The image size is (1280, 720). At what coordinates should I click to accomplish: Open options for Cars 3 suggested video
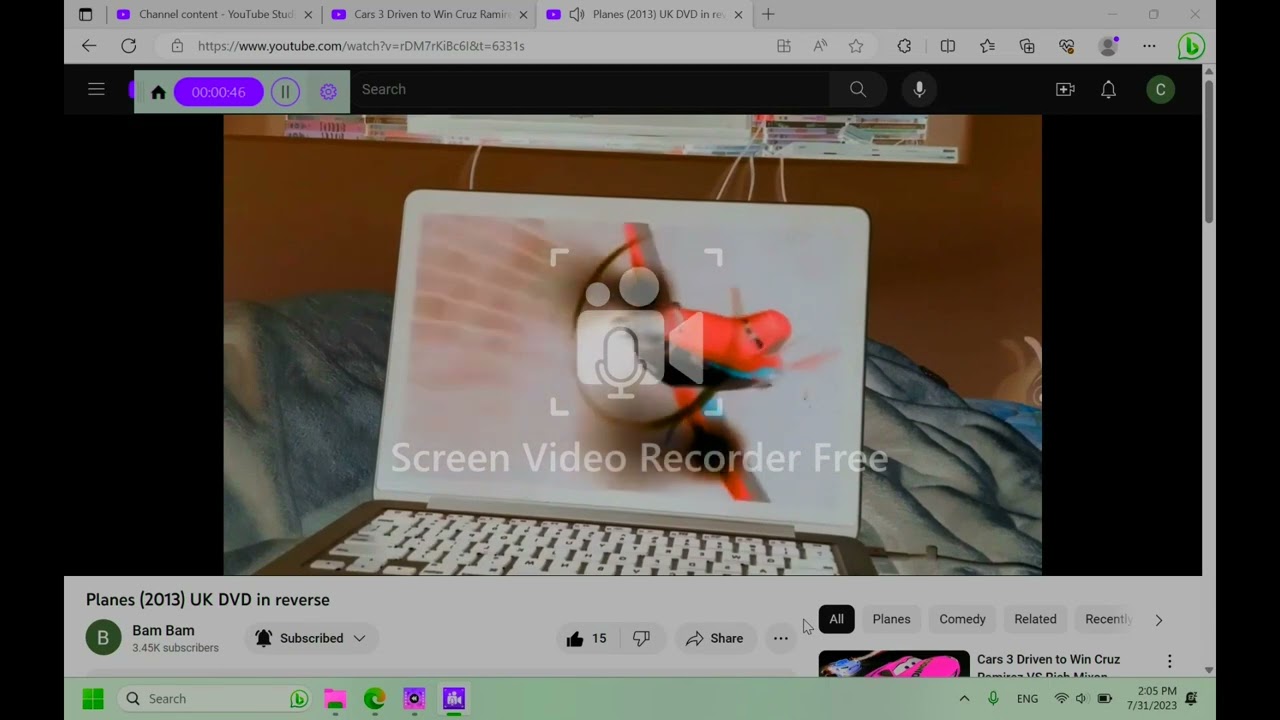tap(1169, 661)
